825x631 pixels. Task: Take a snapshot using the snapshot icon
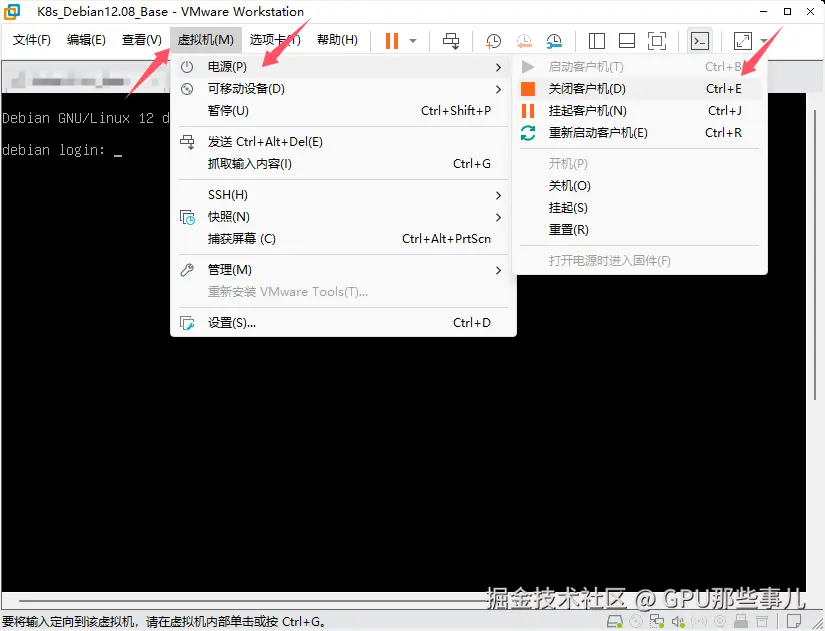click(x=491, y=40)
